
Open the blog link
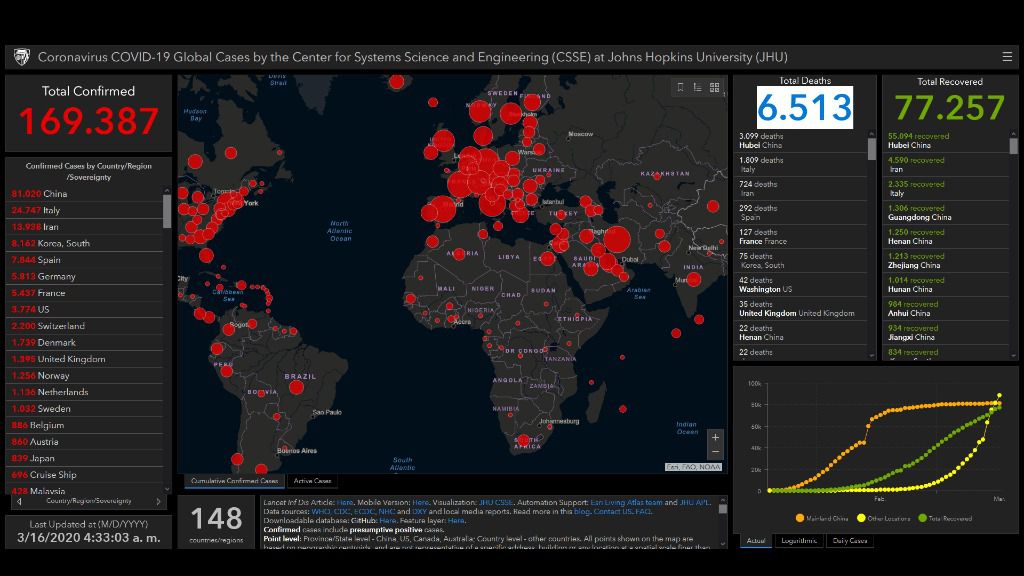(582, 511)
